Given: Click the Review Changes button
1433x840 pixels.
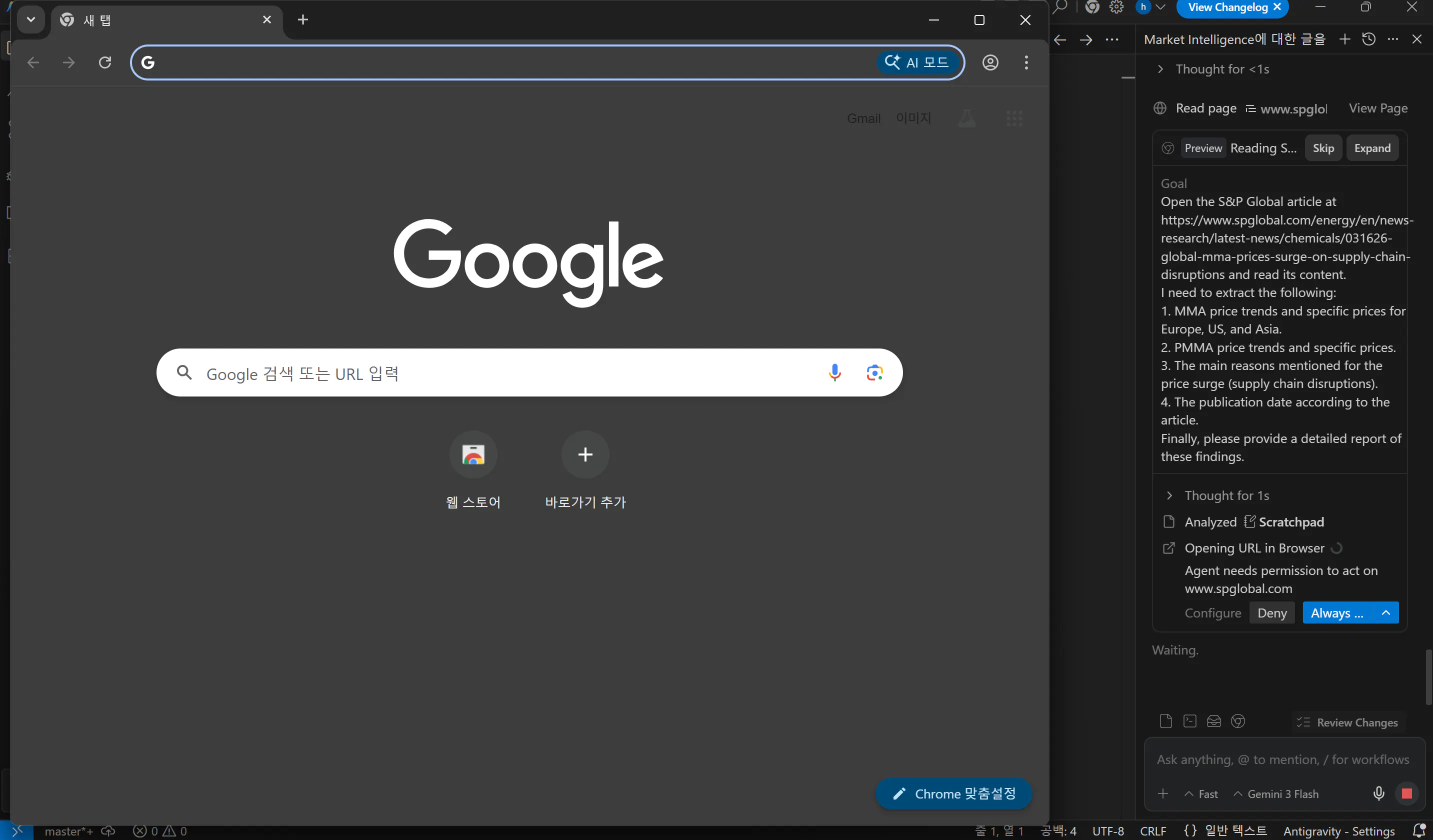Looking at the screenshot, I should (1347, 722).
